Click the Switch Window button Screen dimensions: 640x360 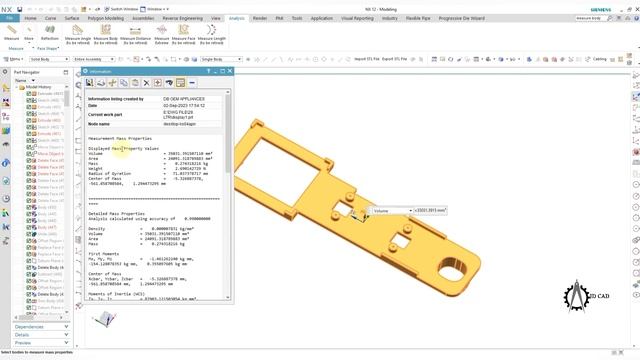pos(121,9)
